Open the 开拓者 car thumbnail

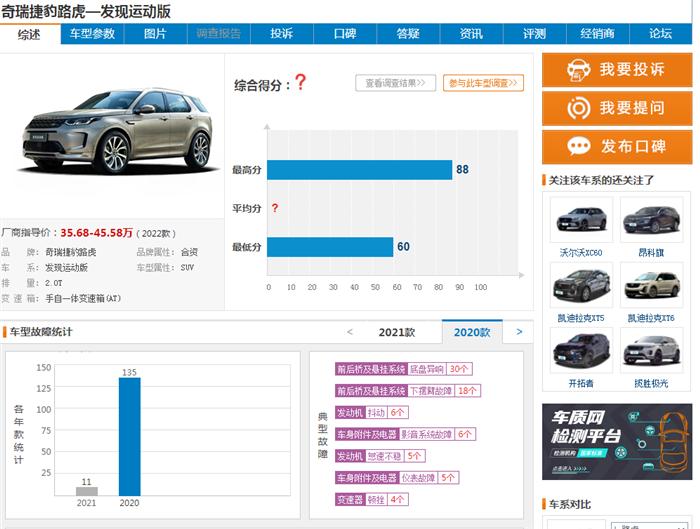[581, 350]
